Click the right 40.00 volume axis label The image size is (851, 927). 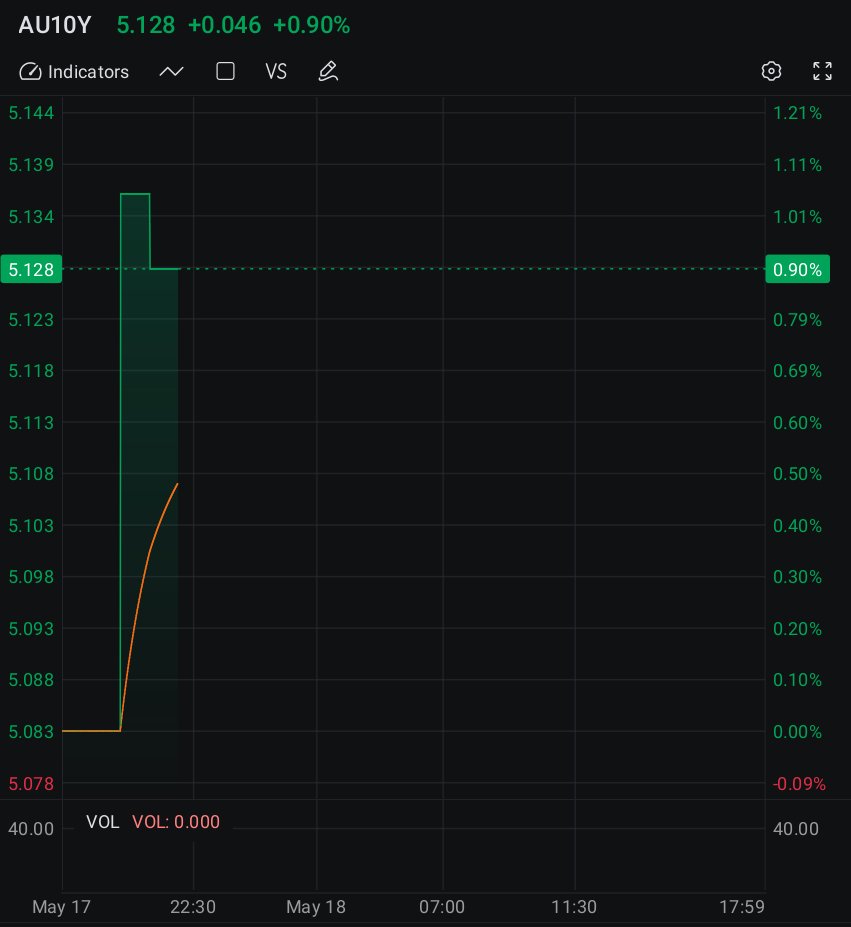[796, 829]
